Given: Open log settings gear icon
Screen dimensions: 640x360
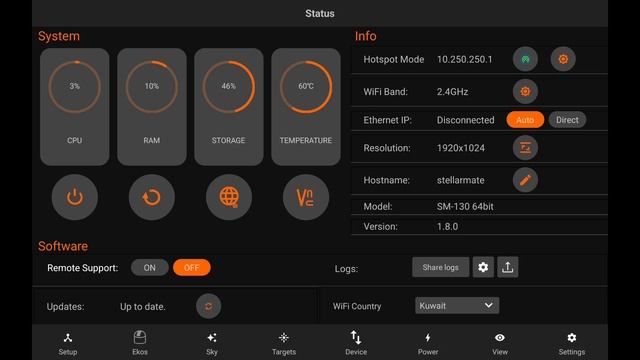Looking at the screenshot, I should pyautogui.click(x=483, y=267).
